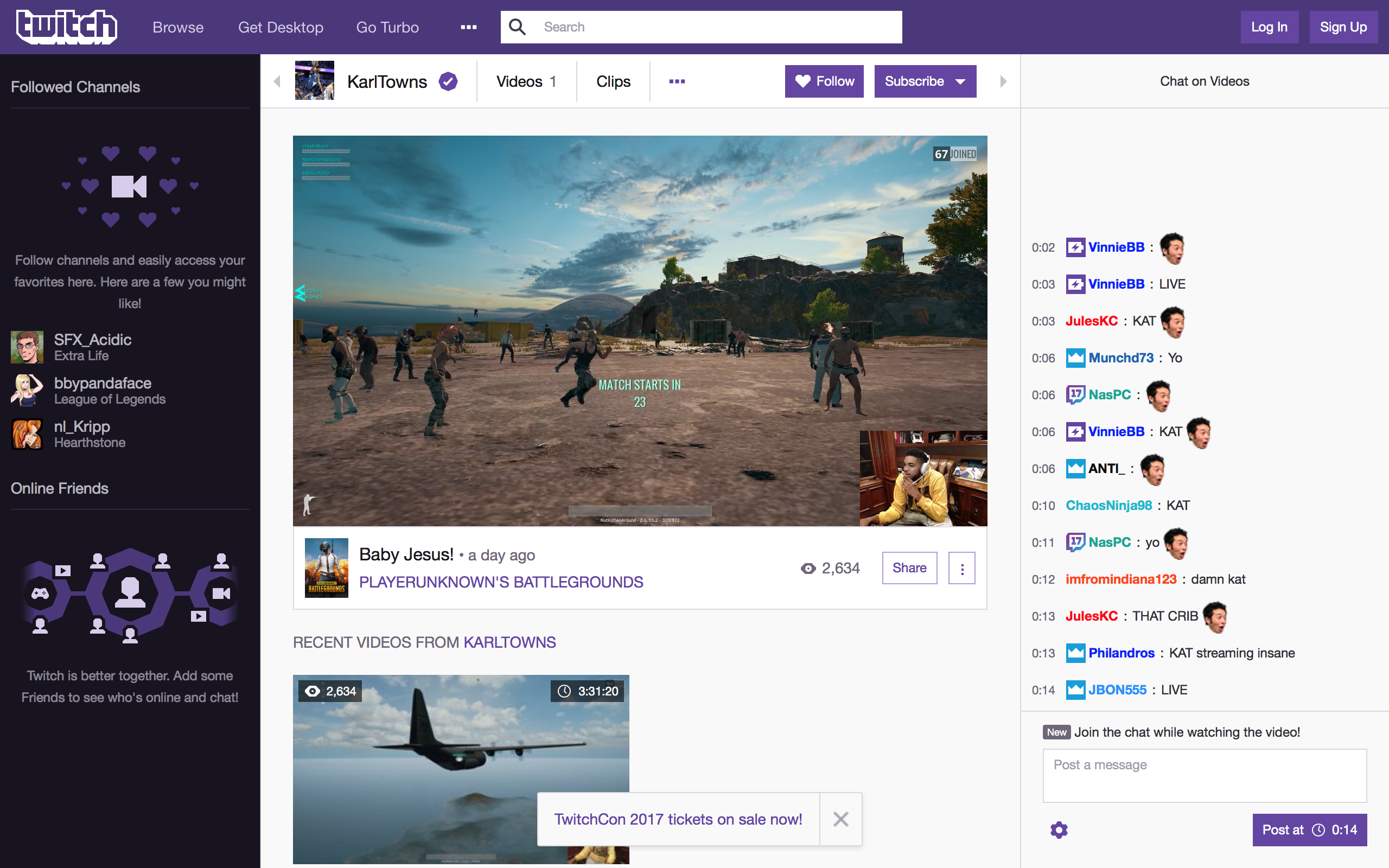The height and width of the screenshot is (868, 1389).
Task: Click Munchd73's Prime crown badge
Action: click(1075, 358)
